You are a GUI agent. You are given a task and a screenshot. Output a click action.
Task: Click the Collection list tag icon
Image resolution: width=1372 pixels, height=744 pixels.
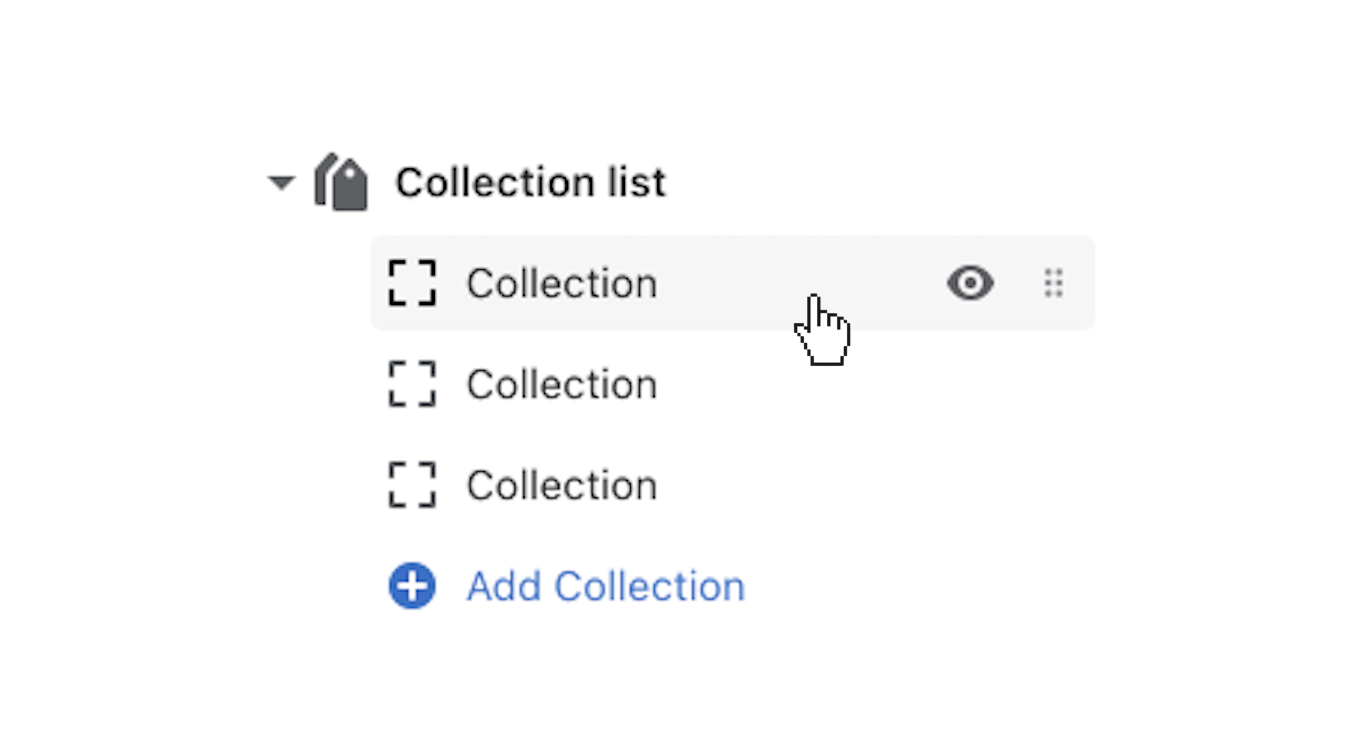(341, 183)
